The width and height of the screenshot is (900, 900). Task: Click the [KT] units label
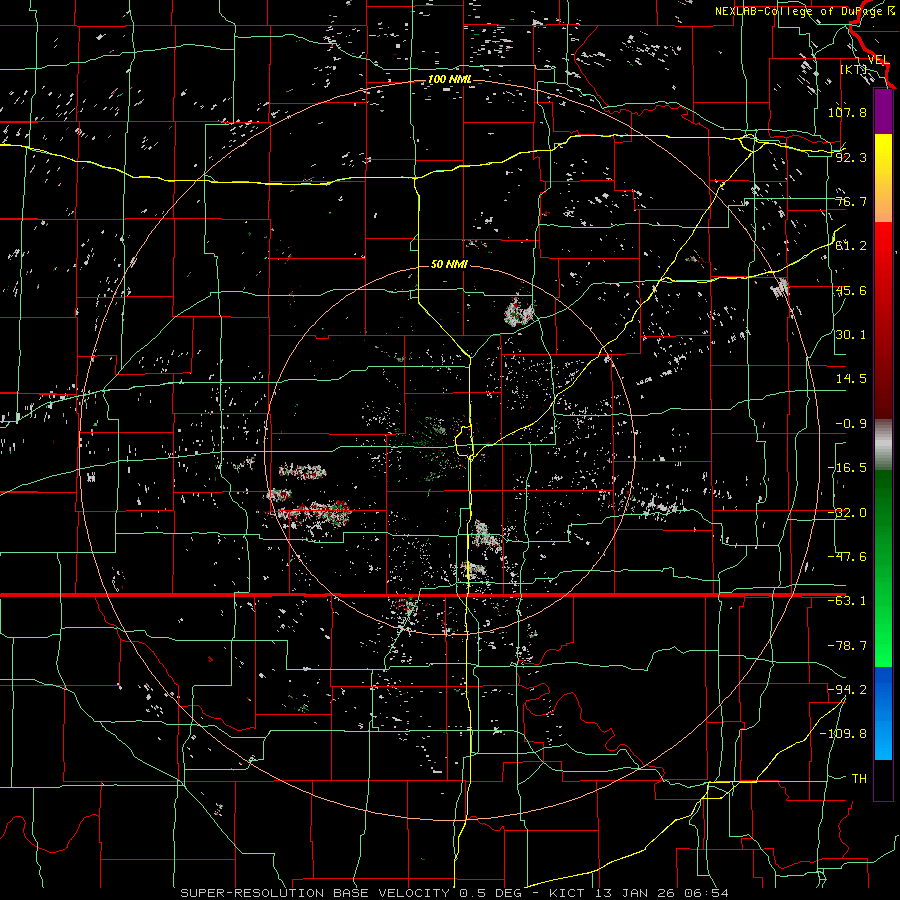854,69
